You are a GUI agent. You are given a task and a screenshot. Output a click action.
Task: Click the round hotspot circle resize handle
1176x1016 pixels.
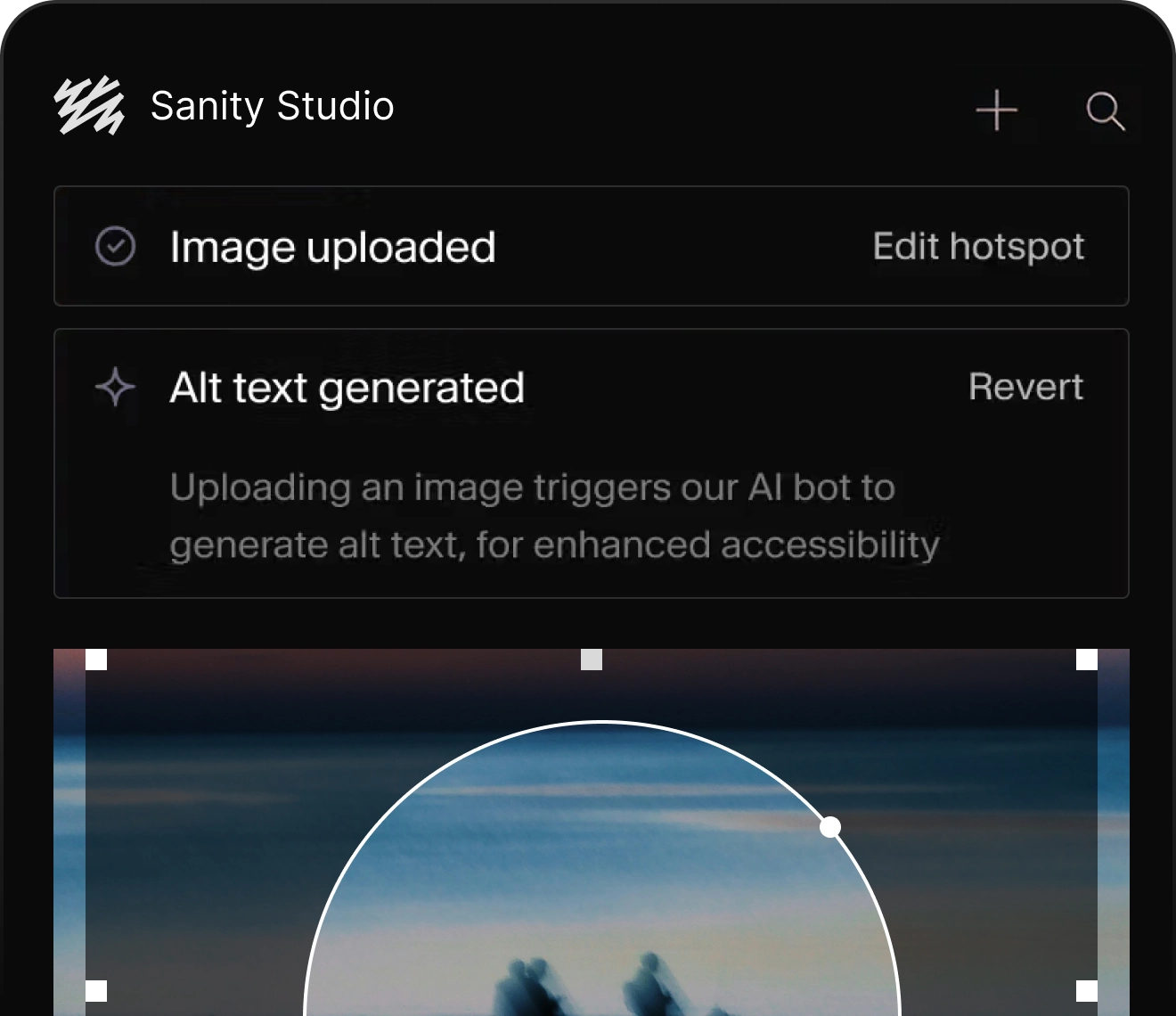coord(829,828)
